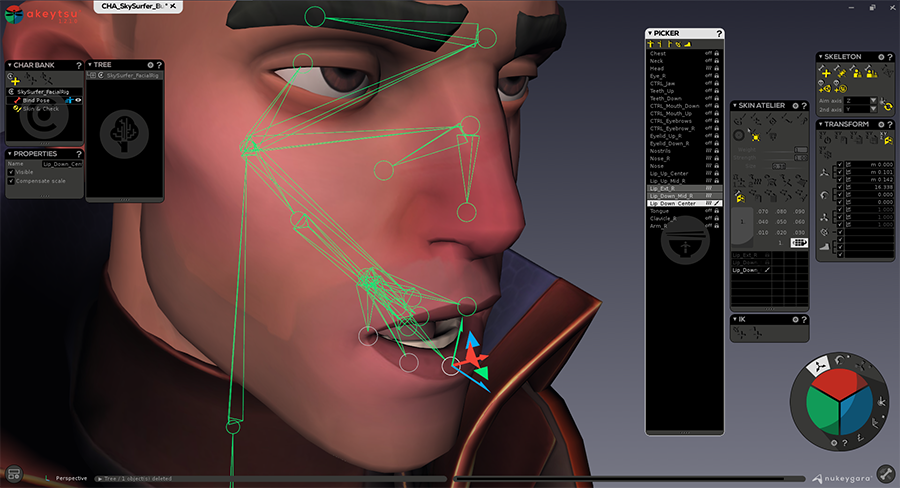Open the Tree panel settings gear
The width and height of the screenshot is (900, 488).
(150, 65)
